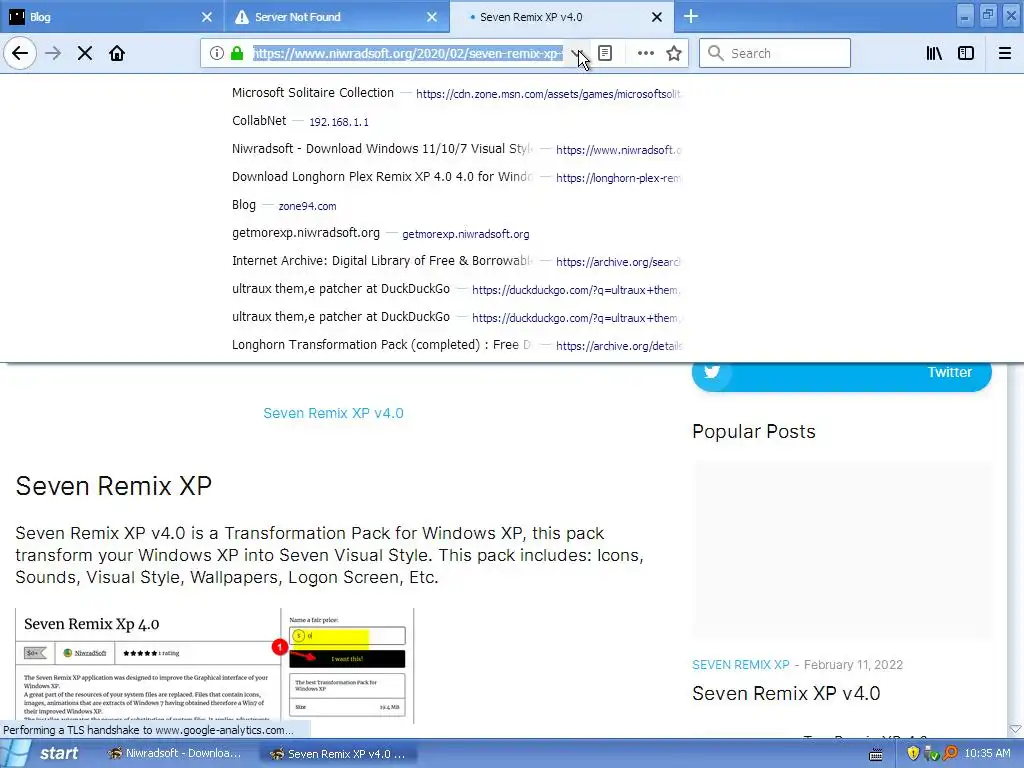Viewport: 1024px width, 768px height.
Task: Select the Blog zone94.com suggestion
Action: (x=456, y=206)
